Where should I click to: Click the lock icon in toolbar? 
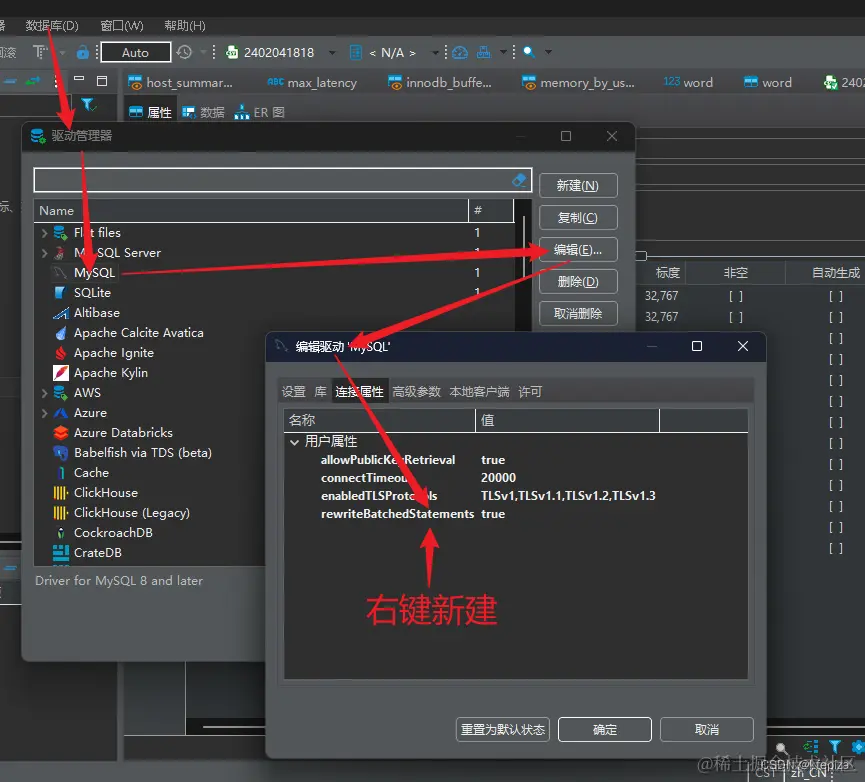tap(82, 52)
